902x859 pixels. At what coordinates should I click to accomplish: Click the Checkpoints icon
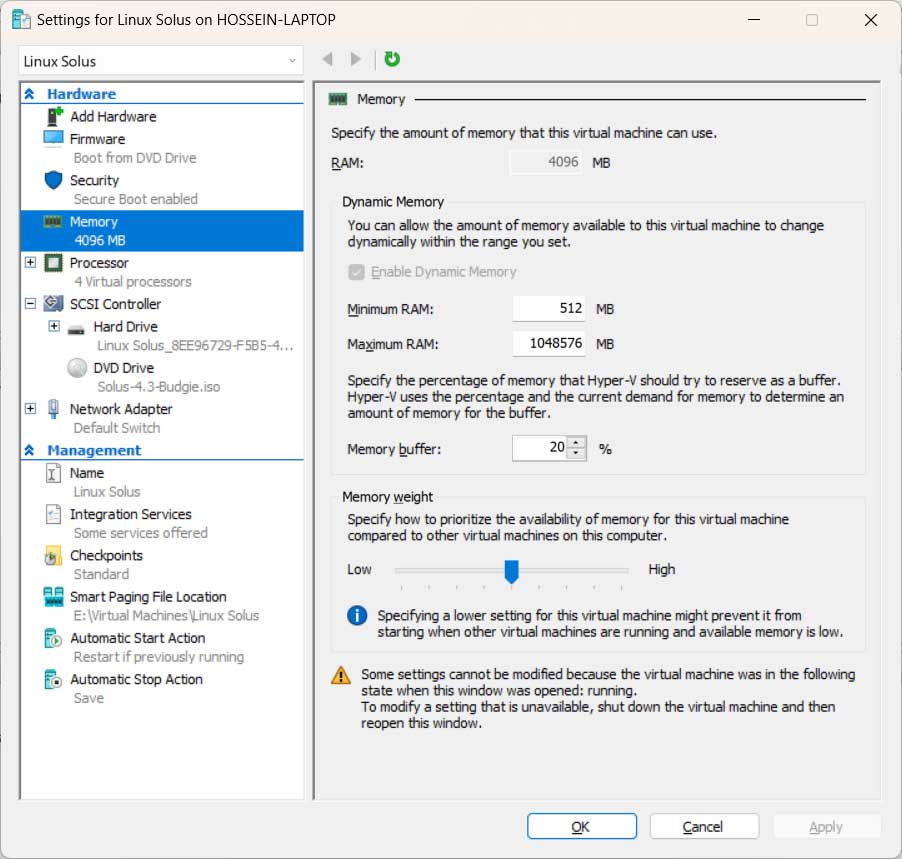[53, 556]
